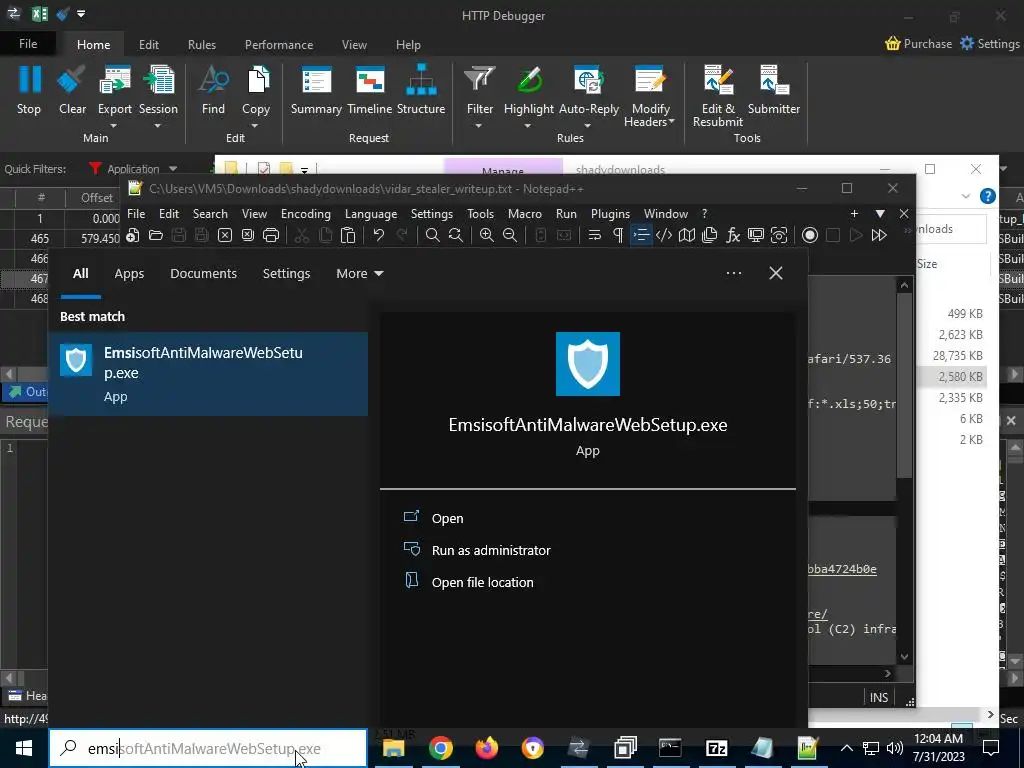The image size is (1024, 768).
Task: Open 7-Zip from the taskbar
Action: coord(716,748)
